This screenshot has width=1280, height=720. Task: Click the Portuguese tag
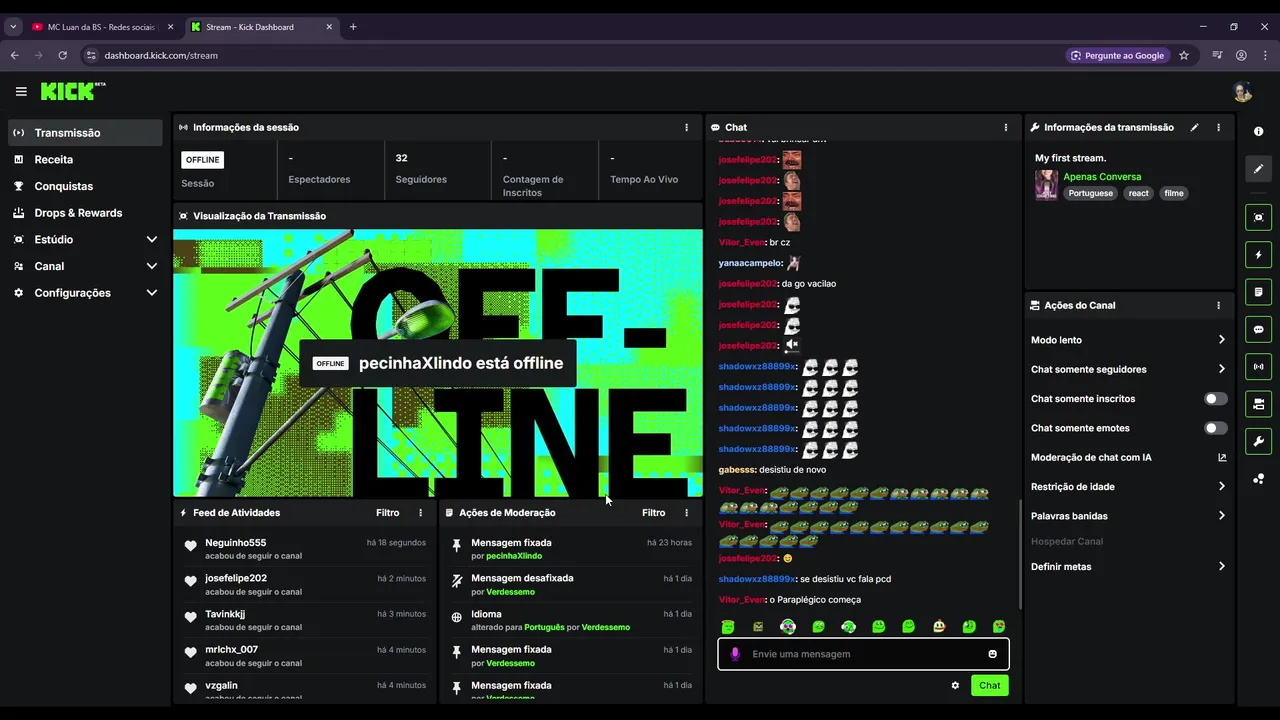point(1090,193)
